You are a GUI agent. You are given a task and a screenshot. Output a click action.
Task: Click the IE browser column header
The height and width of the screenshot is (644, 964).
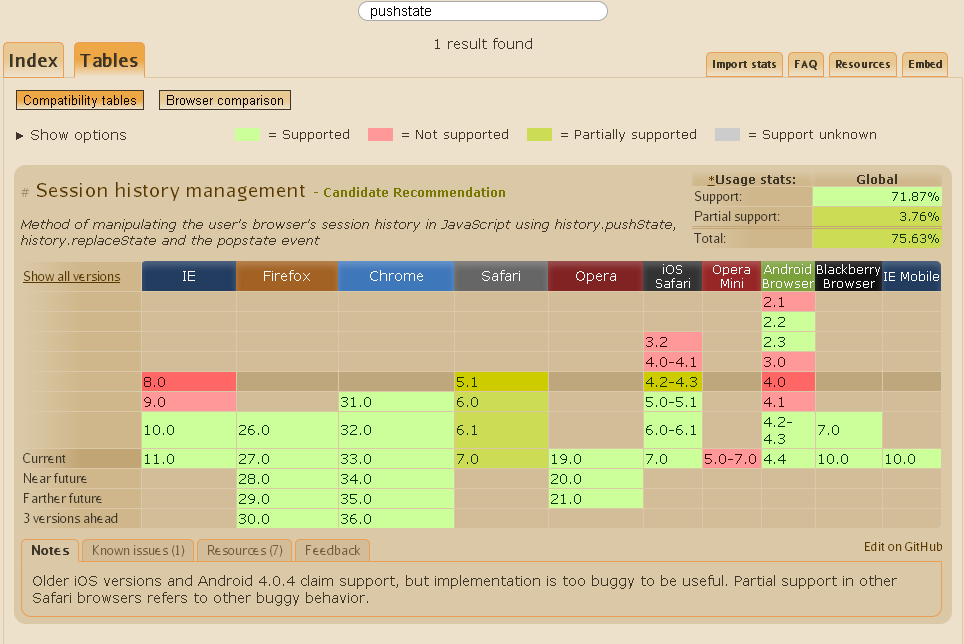click(189, 276)
